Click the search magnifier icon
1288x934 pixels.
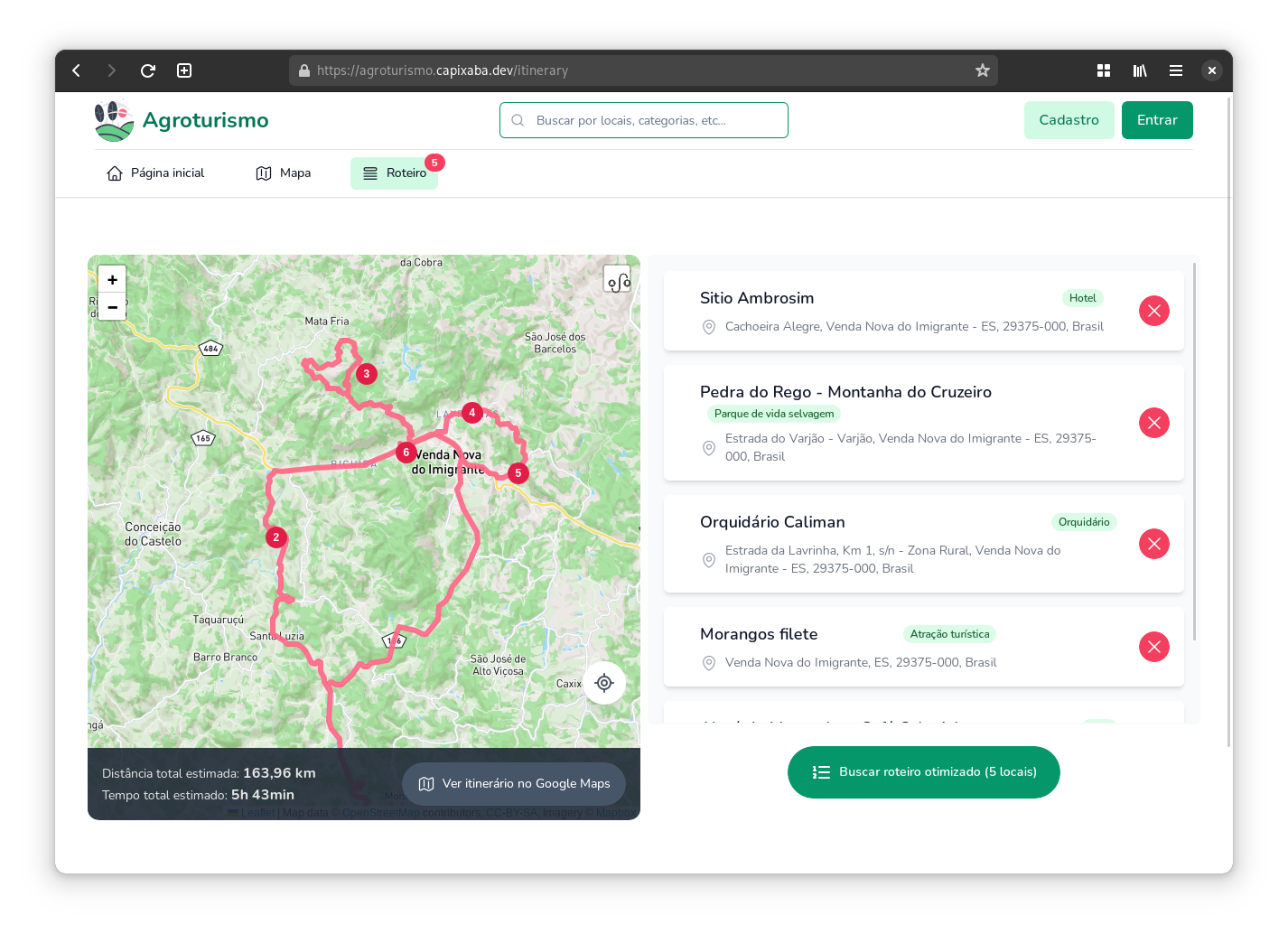tap(518, 120)
